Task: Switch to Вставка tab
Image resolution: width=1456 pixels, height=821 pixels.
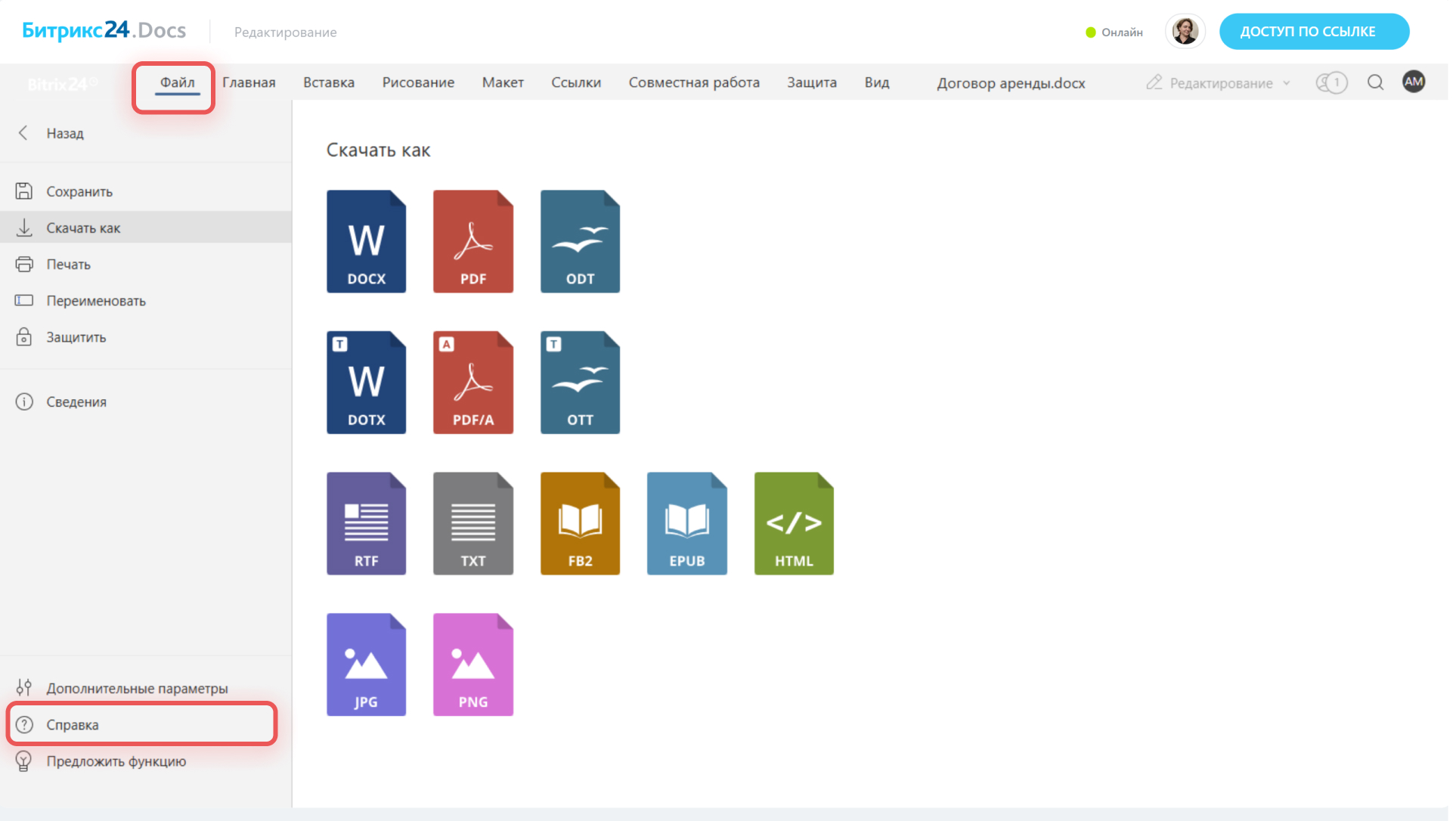Action: coord(328,82)
